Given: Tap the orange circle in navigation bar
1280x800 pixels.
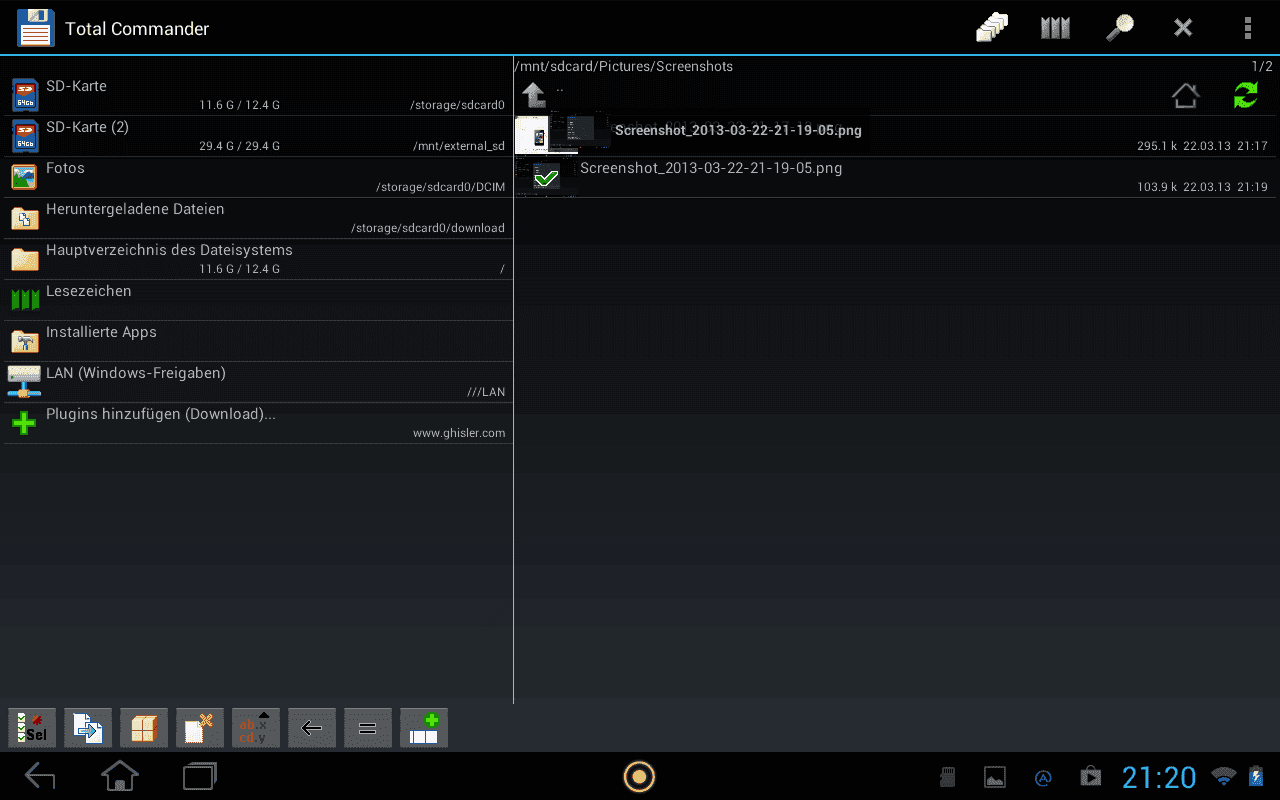Looking at the screenshot, I should [639, 776].
